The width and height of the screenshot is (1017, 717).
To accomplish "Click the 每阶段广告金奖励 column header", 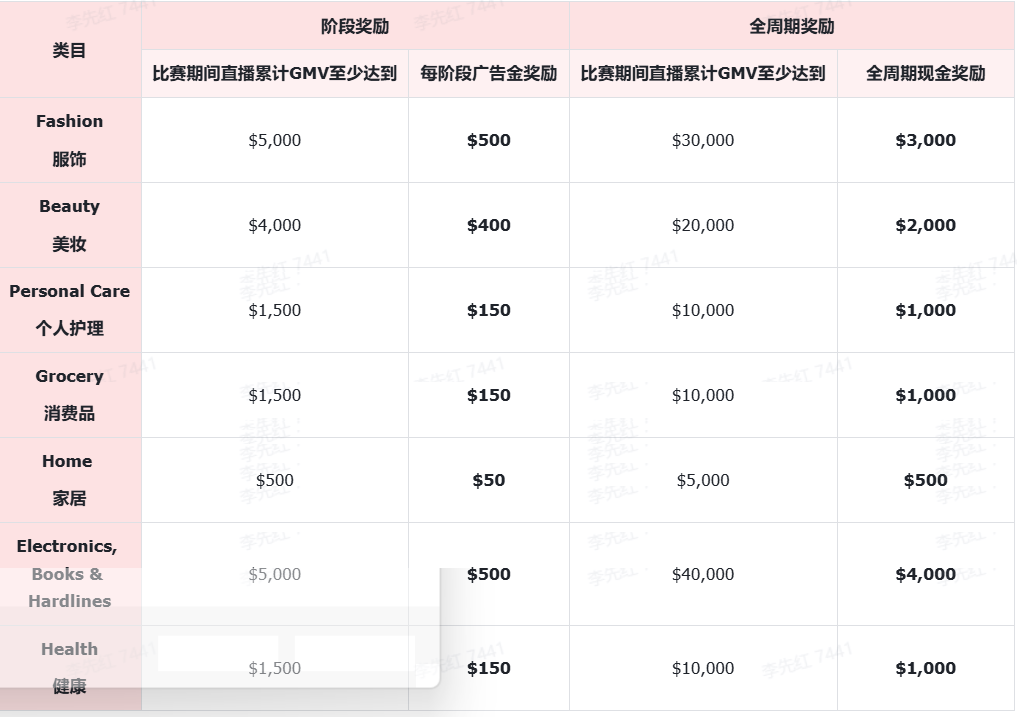I will [488, 73].
